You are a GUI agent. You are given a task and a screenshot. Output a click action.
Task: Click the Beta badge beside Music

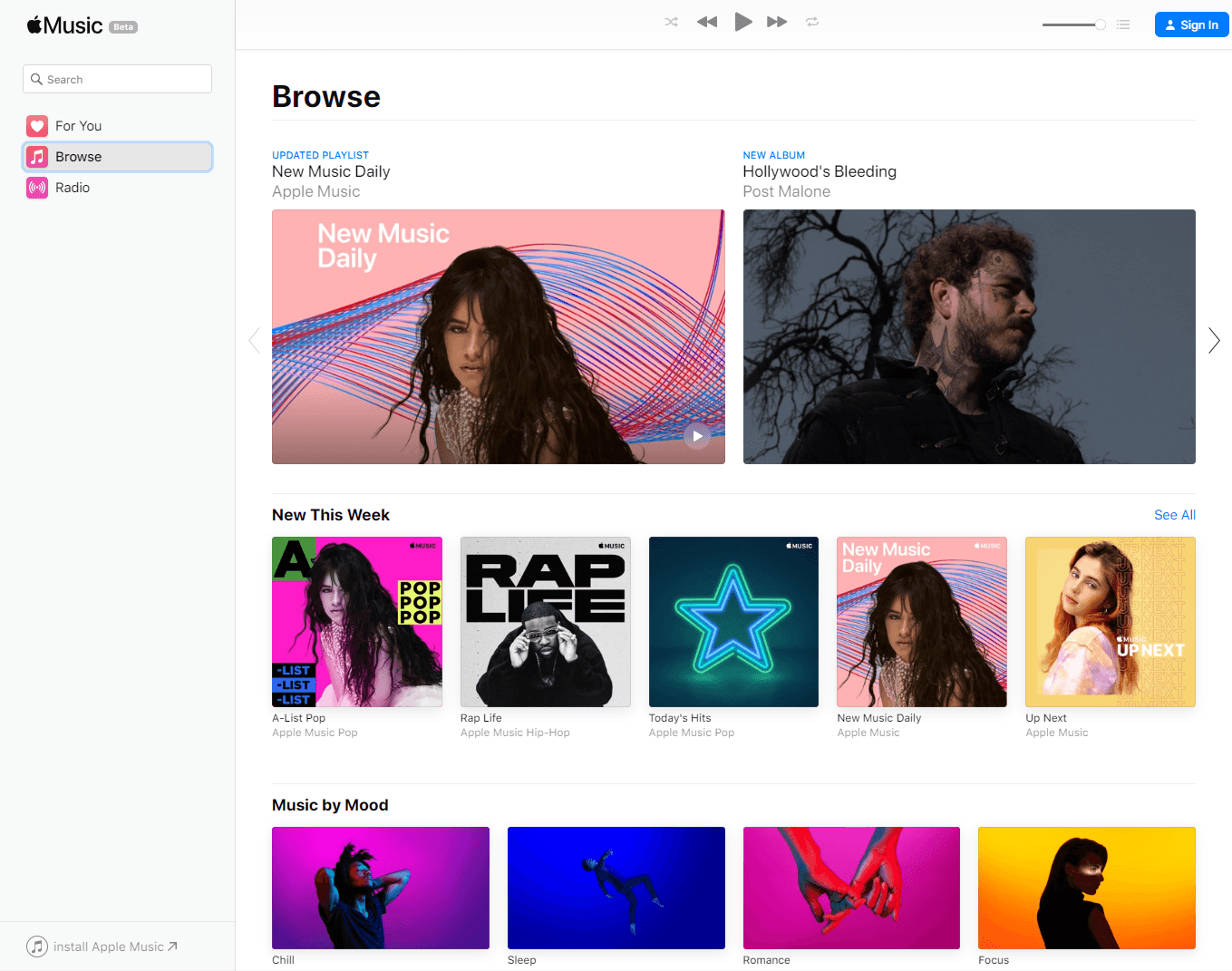(x=123, y=27)
